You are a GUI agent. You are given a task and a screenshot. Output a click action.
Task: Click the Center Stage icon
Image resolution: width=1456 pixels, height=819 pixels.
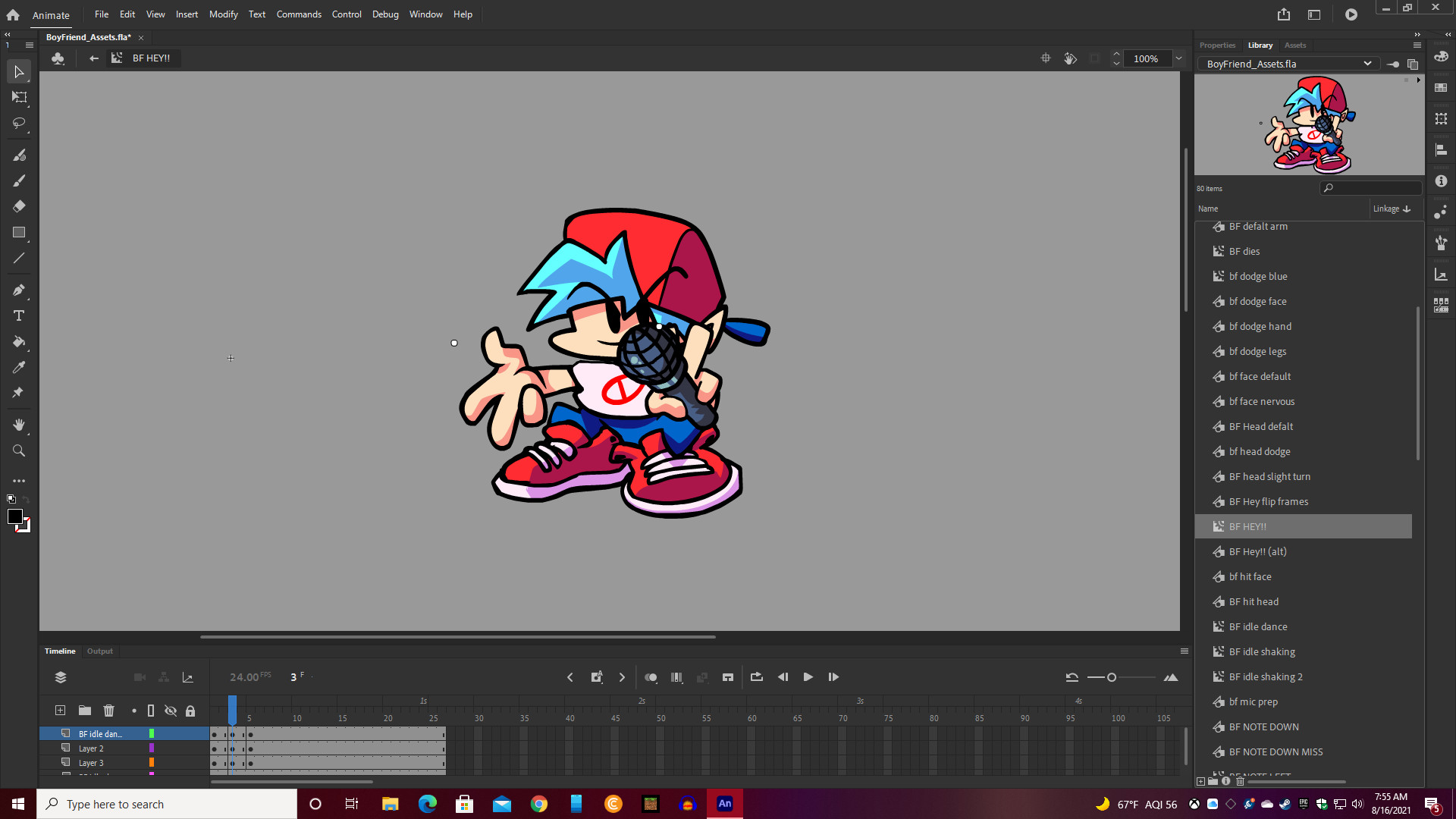[1046, 58]
